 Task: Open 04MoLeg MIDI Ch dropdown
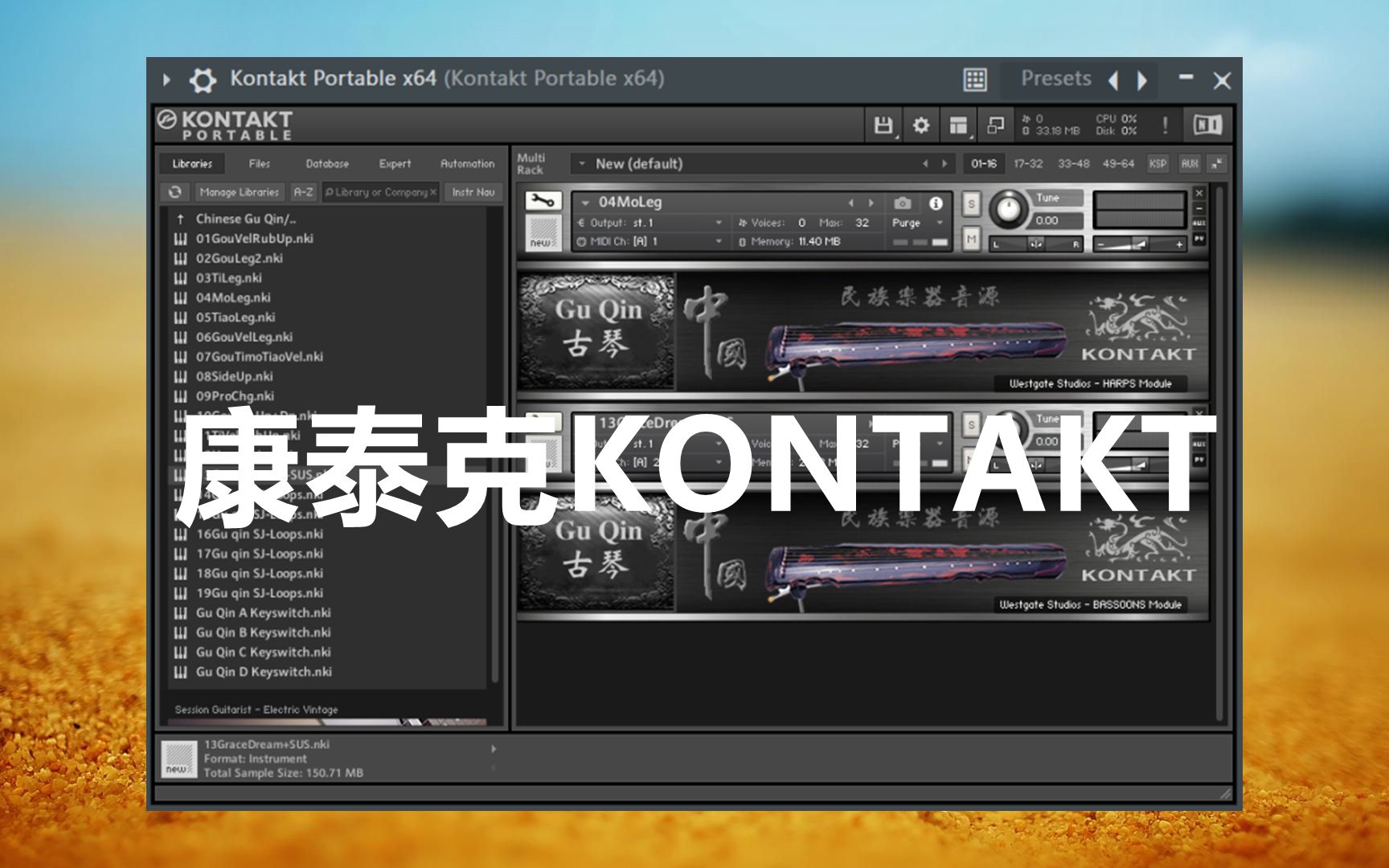click(x=719, y=241)
